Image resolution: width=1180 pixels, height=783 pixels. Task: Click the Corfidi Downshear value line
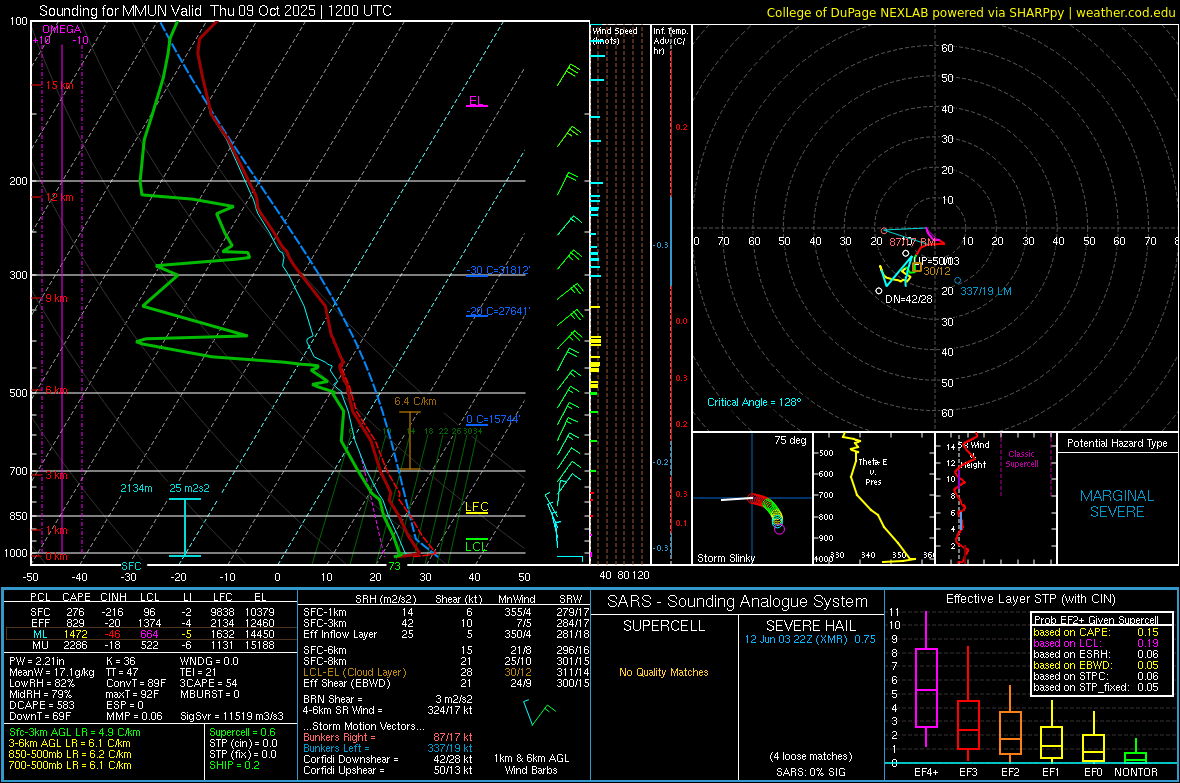[x=388, y=759]
